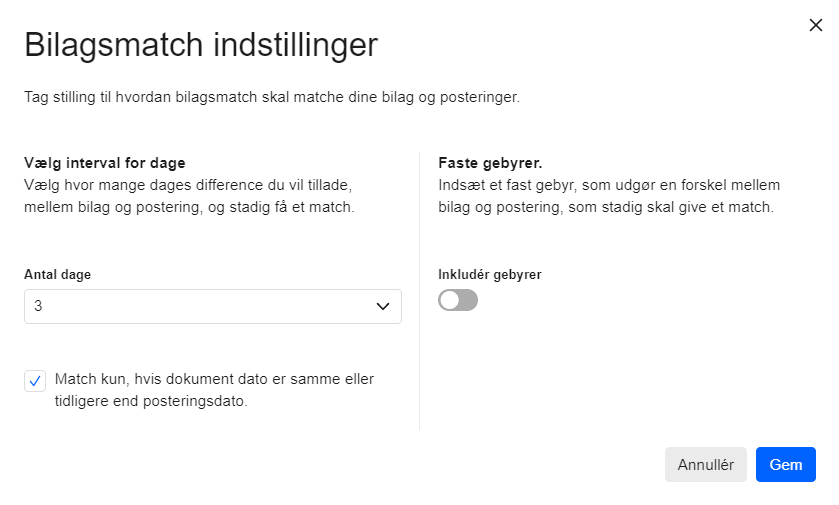Image resolution: width=839 pixels, height=505 pixels.
Task: Select the value 3 shown in Antal dage
Action: [x=38, y=306]
